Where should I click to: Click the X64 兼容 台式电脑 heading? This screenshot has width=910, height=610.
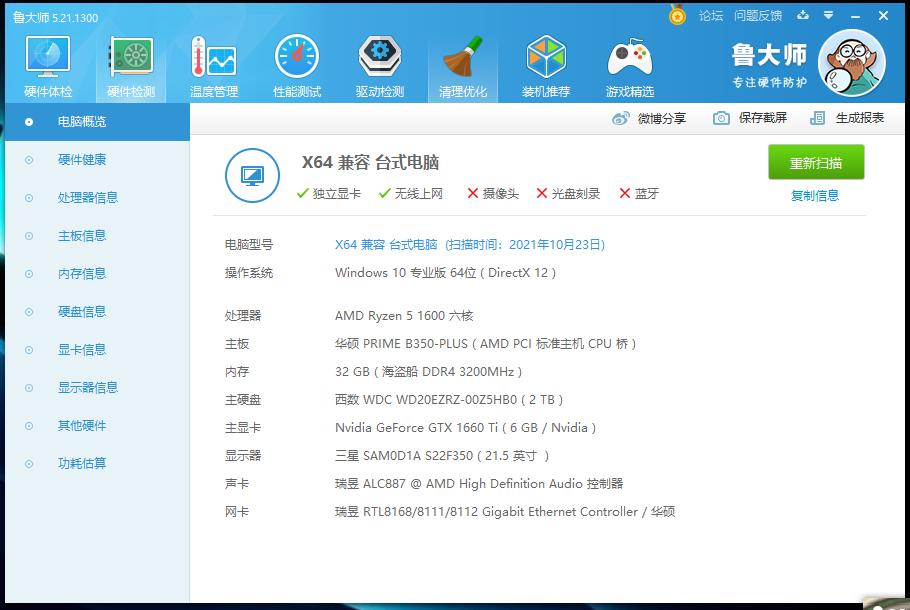370,162
